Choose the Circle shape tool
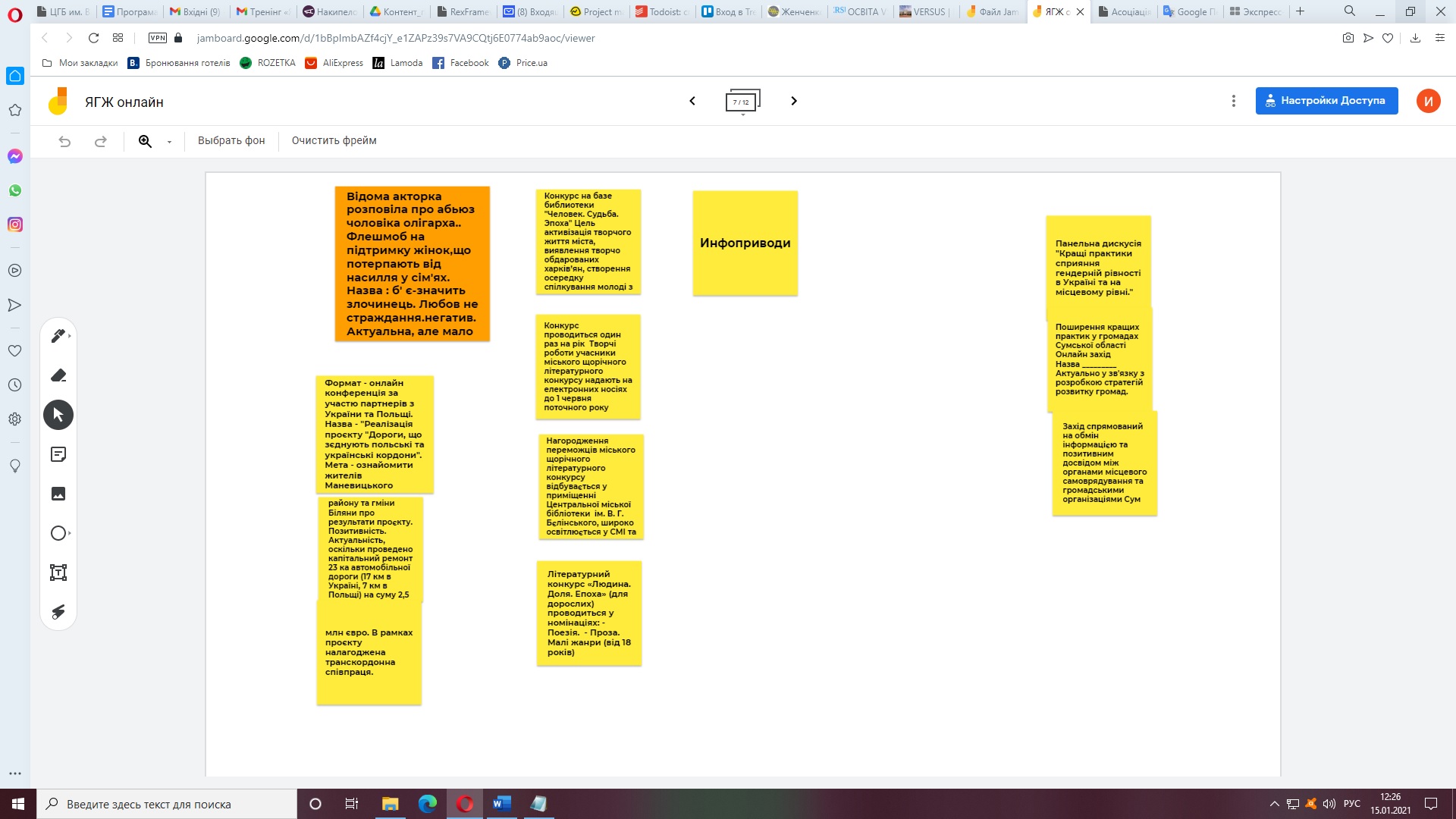Screen dimensions: 1456x819 58,533
